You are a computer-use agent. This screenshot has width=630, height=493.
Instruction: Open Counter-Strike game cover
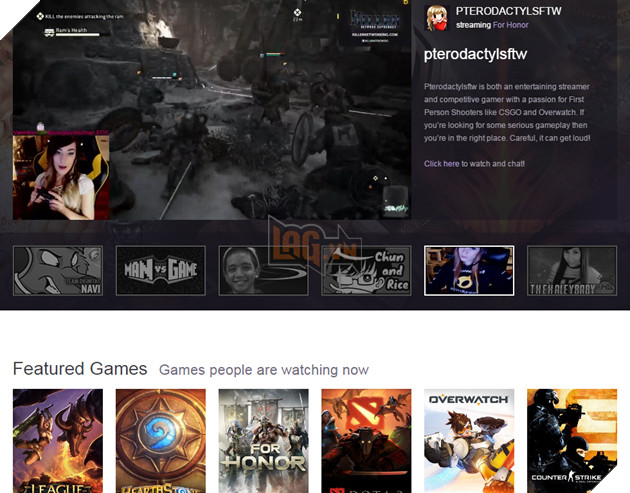[x=572, y=441]
